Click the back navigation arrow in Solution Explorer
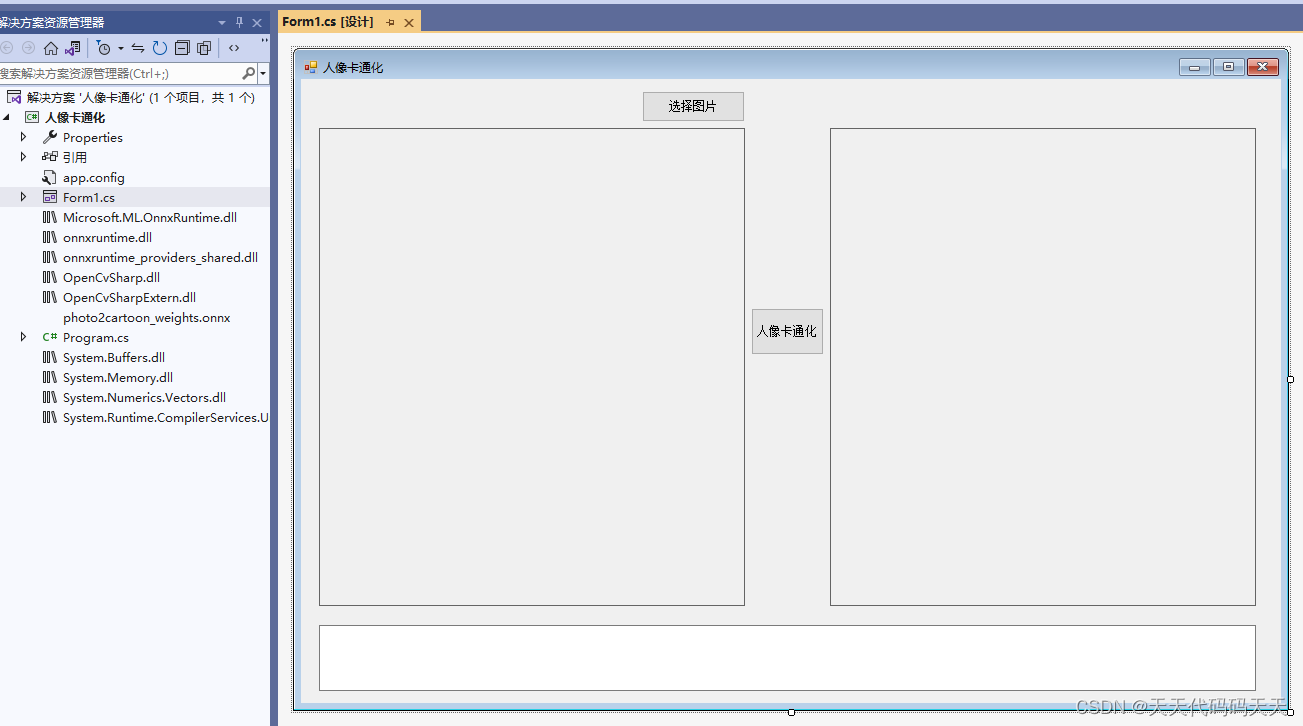Image resolution: width=1303 pixels, height=726 pixels. [x=7, y=48]
